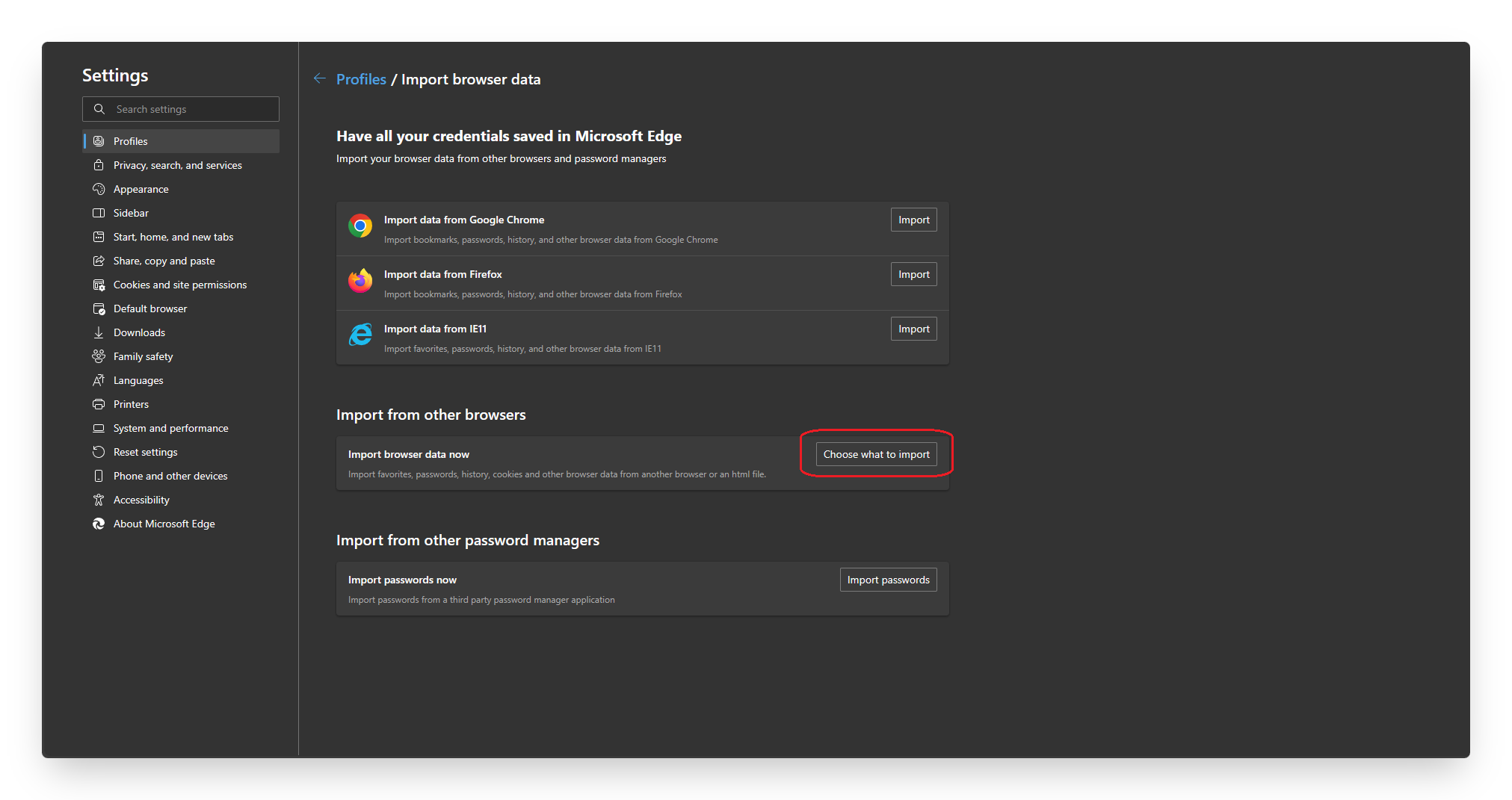Click the Accessibility figure icon in sidebar
This screenshot has height=800, width=1512.
[x=99, y=500]
